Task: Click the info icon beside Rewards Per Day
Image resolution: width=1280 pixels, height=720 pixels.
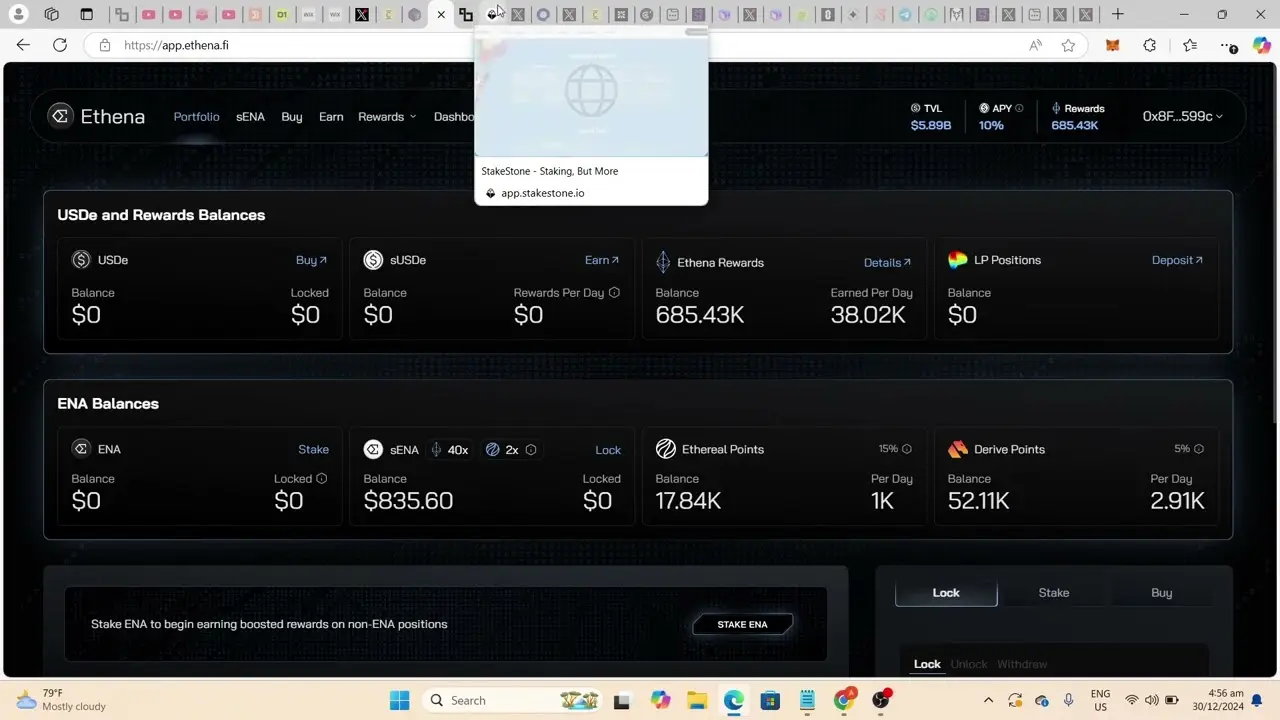Action: 614,293
